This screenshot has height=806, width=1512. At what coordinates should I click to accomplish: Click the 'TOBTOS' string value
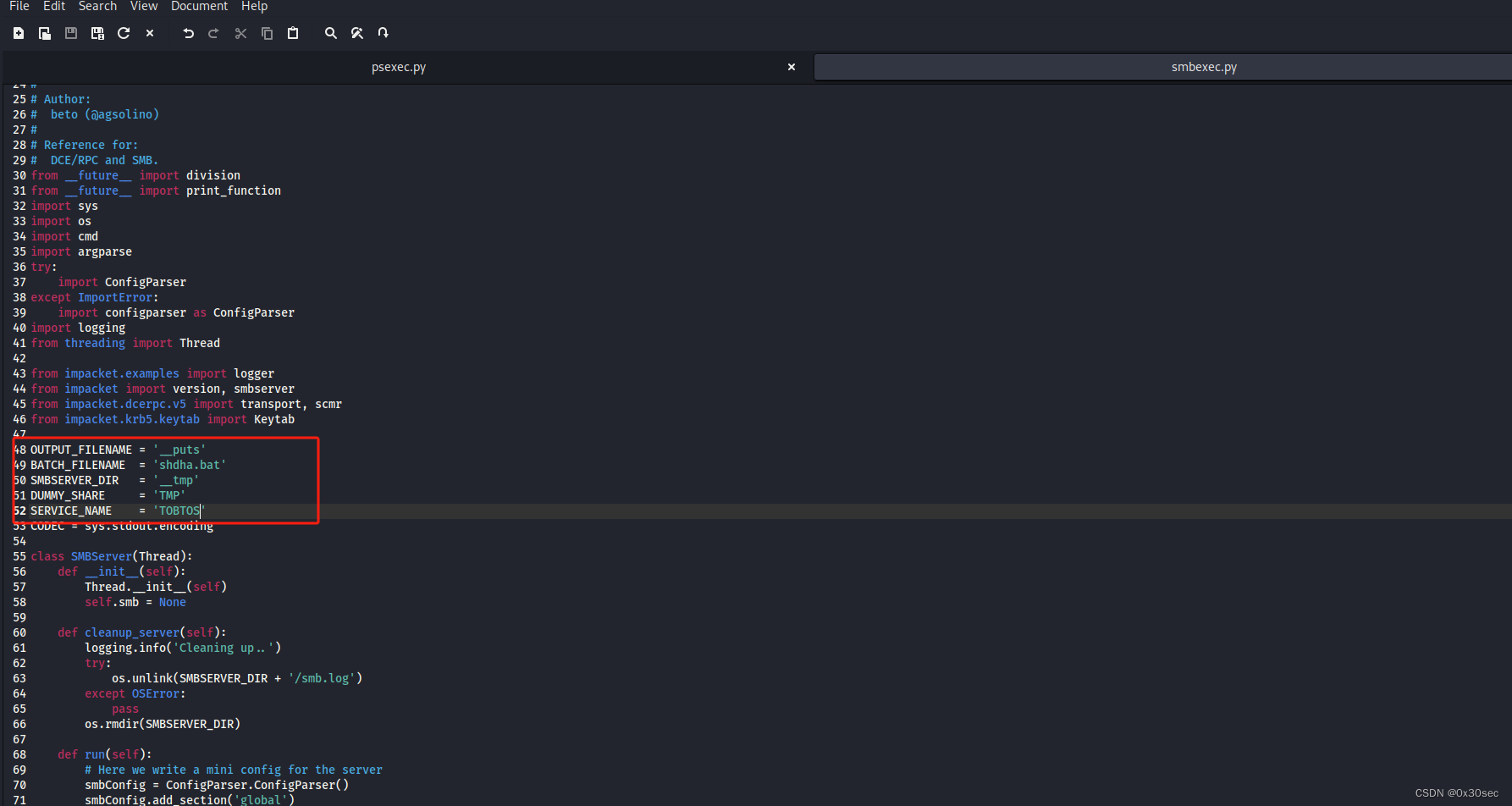pos(179,511)
